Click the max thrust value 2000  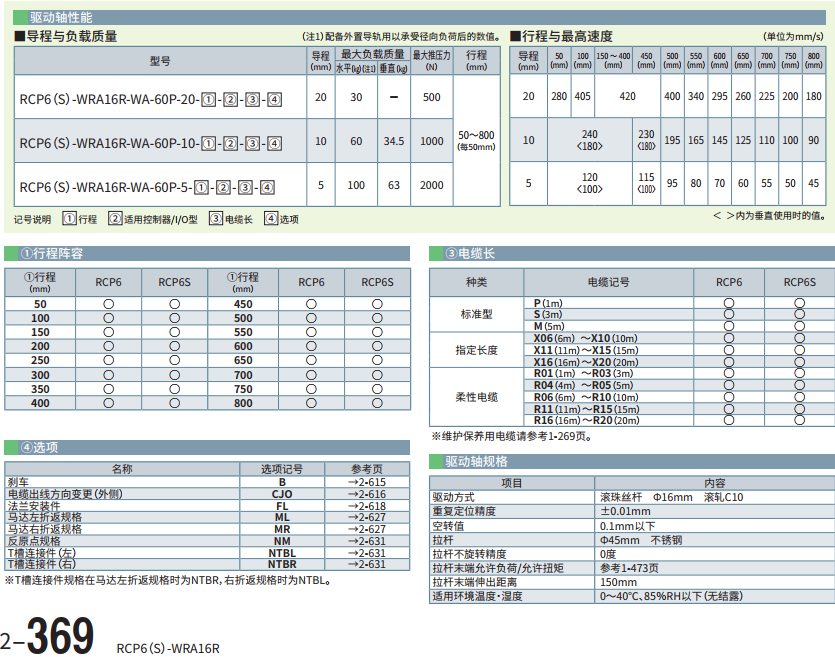[431, 185]
